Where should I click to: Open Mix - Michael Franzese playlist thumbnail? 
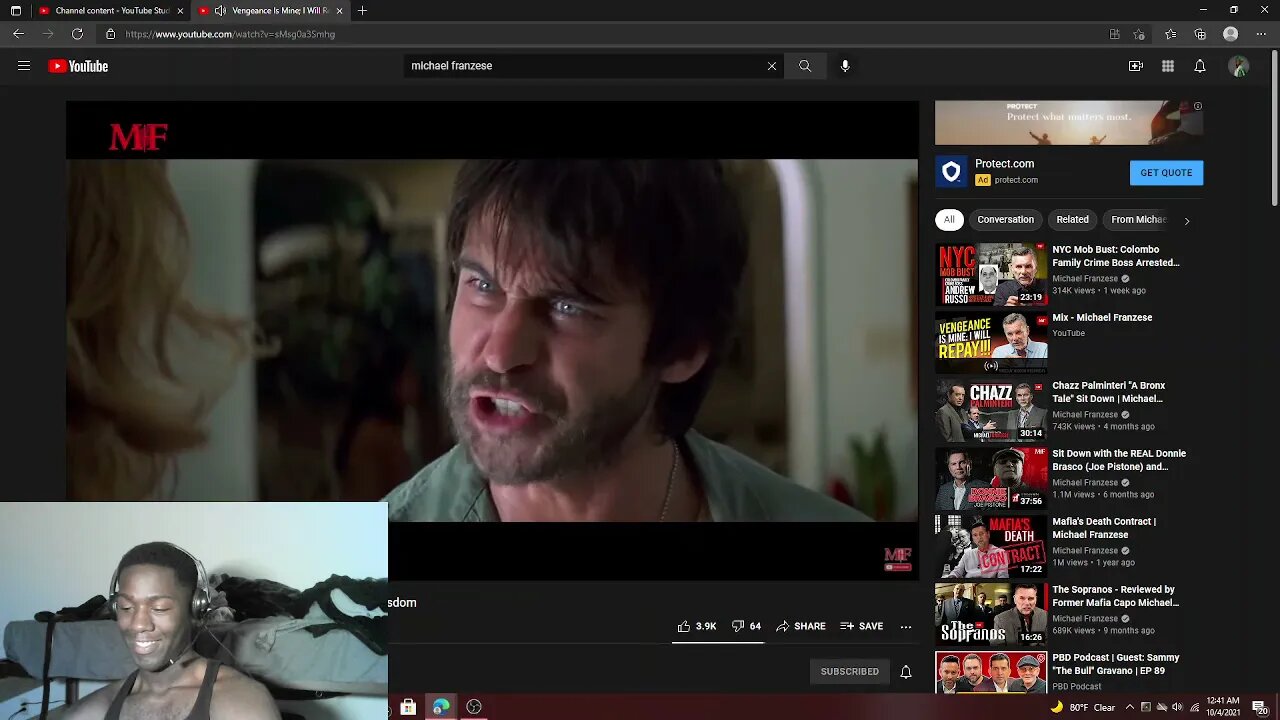(x=991, y=342)
